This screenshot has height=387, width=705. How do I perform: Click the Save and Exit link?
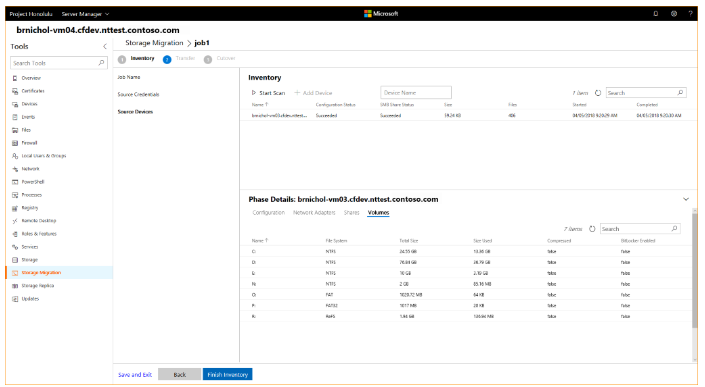tap(135, 374)
